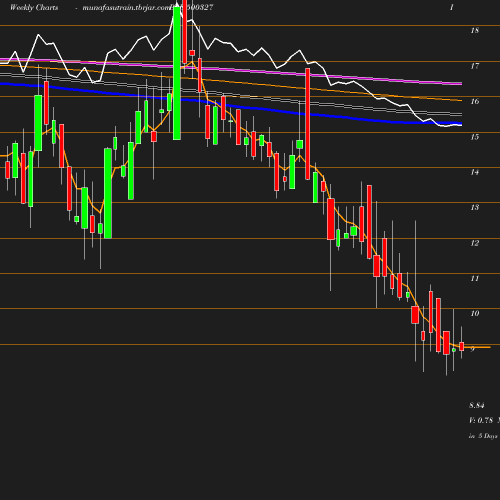500x500 pixels.
Task: Click the "14" price axis label
Action: [x=475, y=172]
